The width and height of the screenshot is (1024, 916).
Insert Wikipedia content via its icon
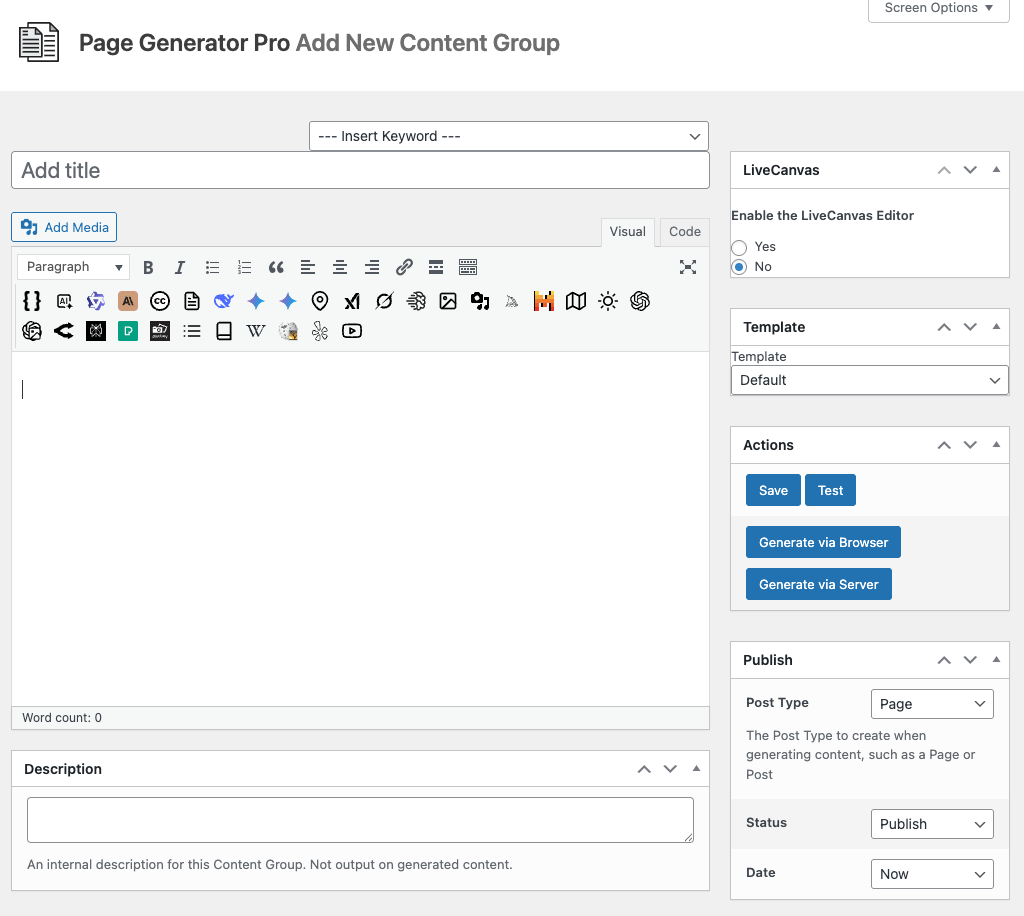[x=255, y=331]
